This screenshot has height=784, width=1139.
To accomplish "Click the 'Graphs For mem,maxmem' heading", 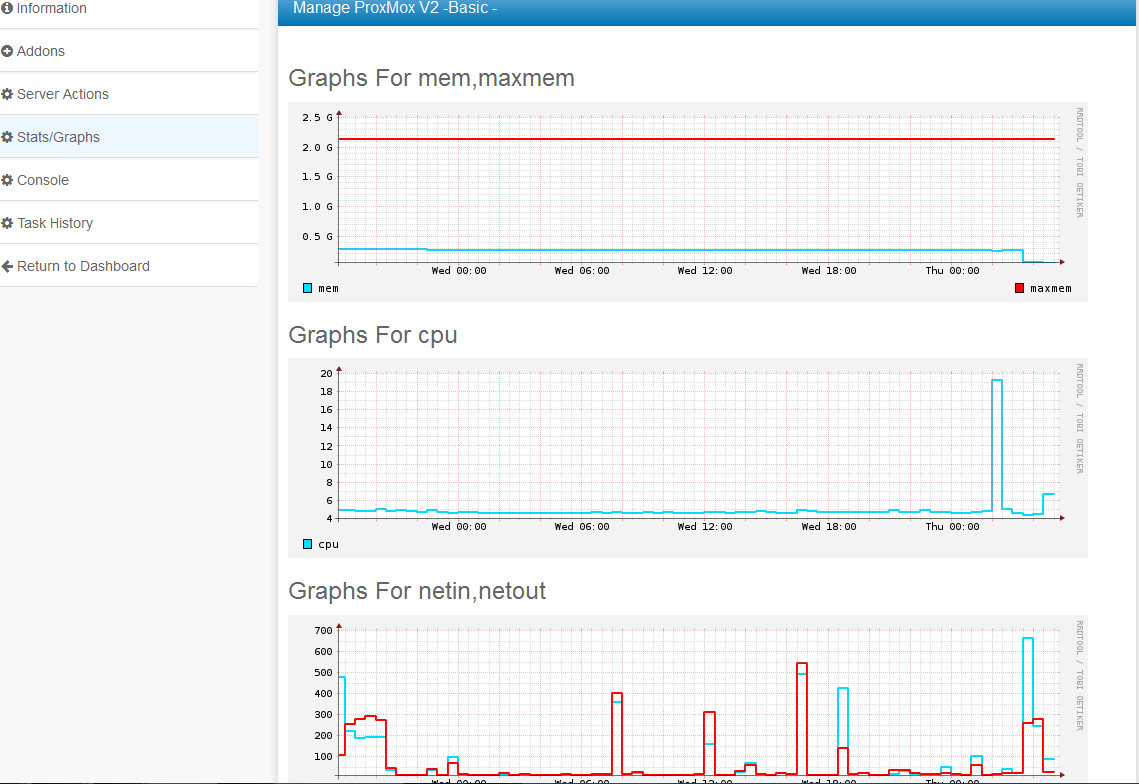I will pyautogui.click(x=431, y=78).
